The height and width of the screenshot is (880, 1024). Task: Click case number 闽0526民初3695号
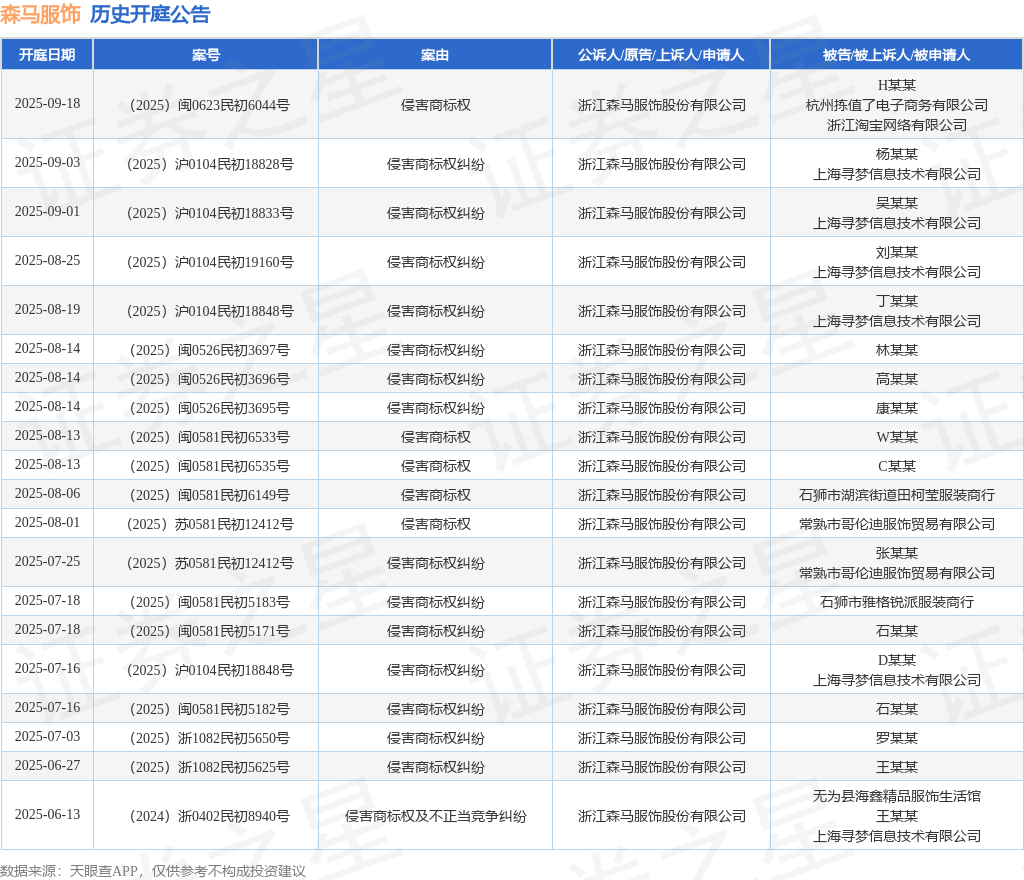click(x=210, y=408)
